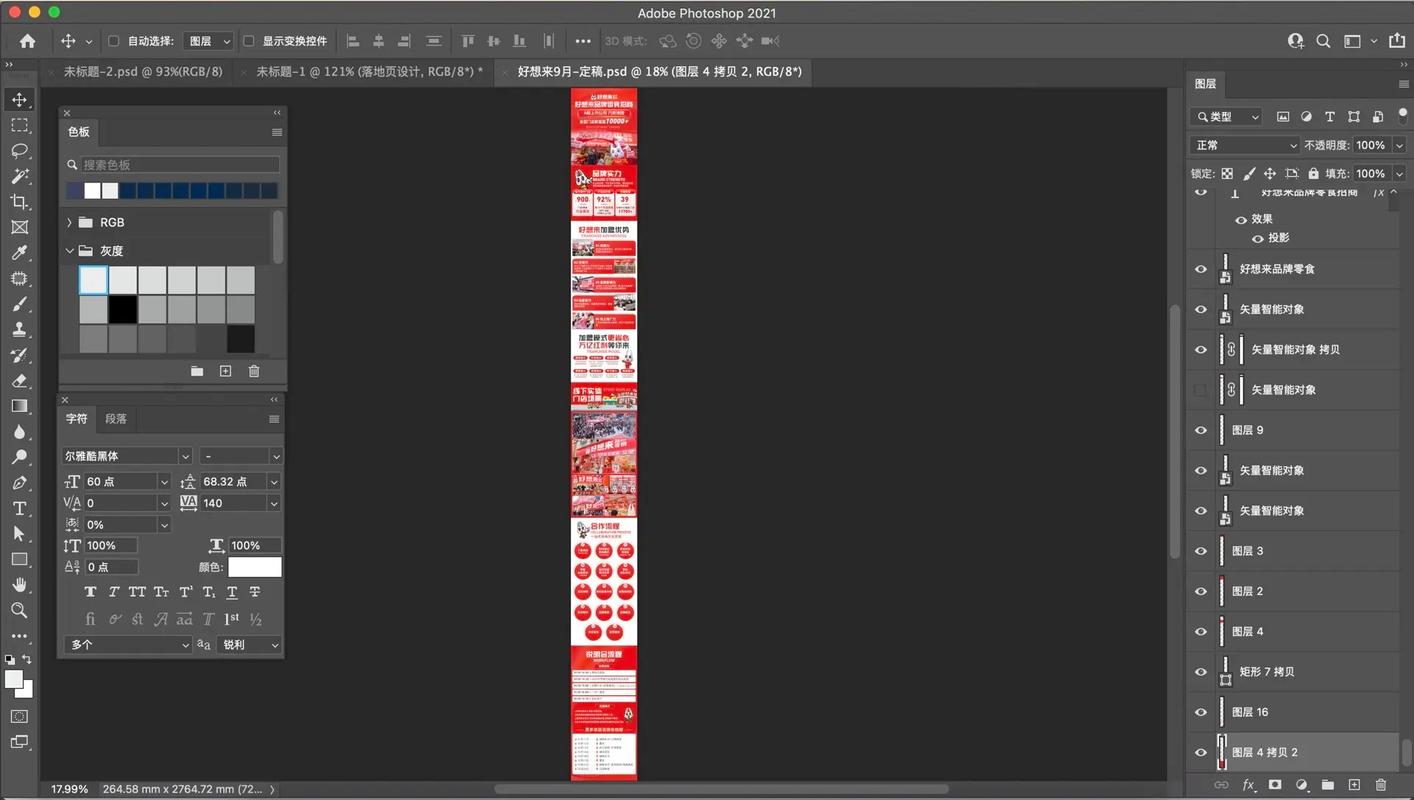Delete swatch using Swatches panel trash icon
Screen dimensions: 1414x800
[254, 371]
